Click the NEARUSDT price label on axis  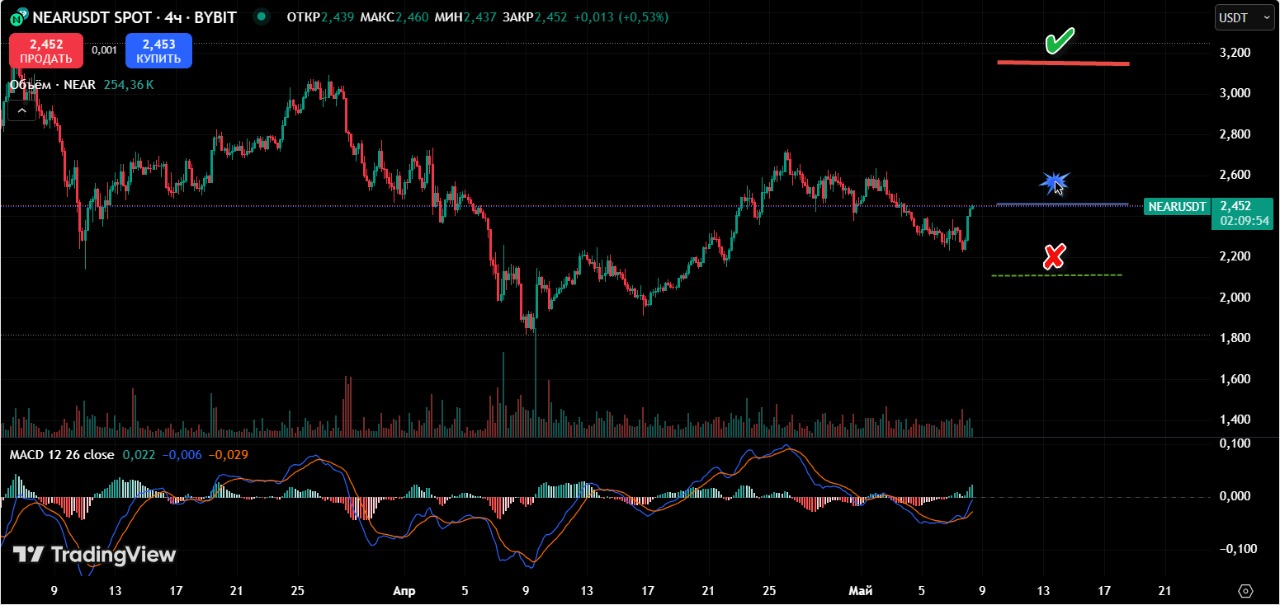tap(1176, 206)
